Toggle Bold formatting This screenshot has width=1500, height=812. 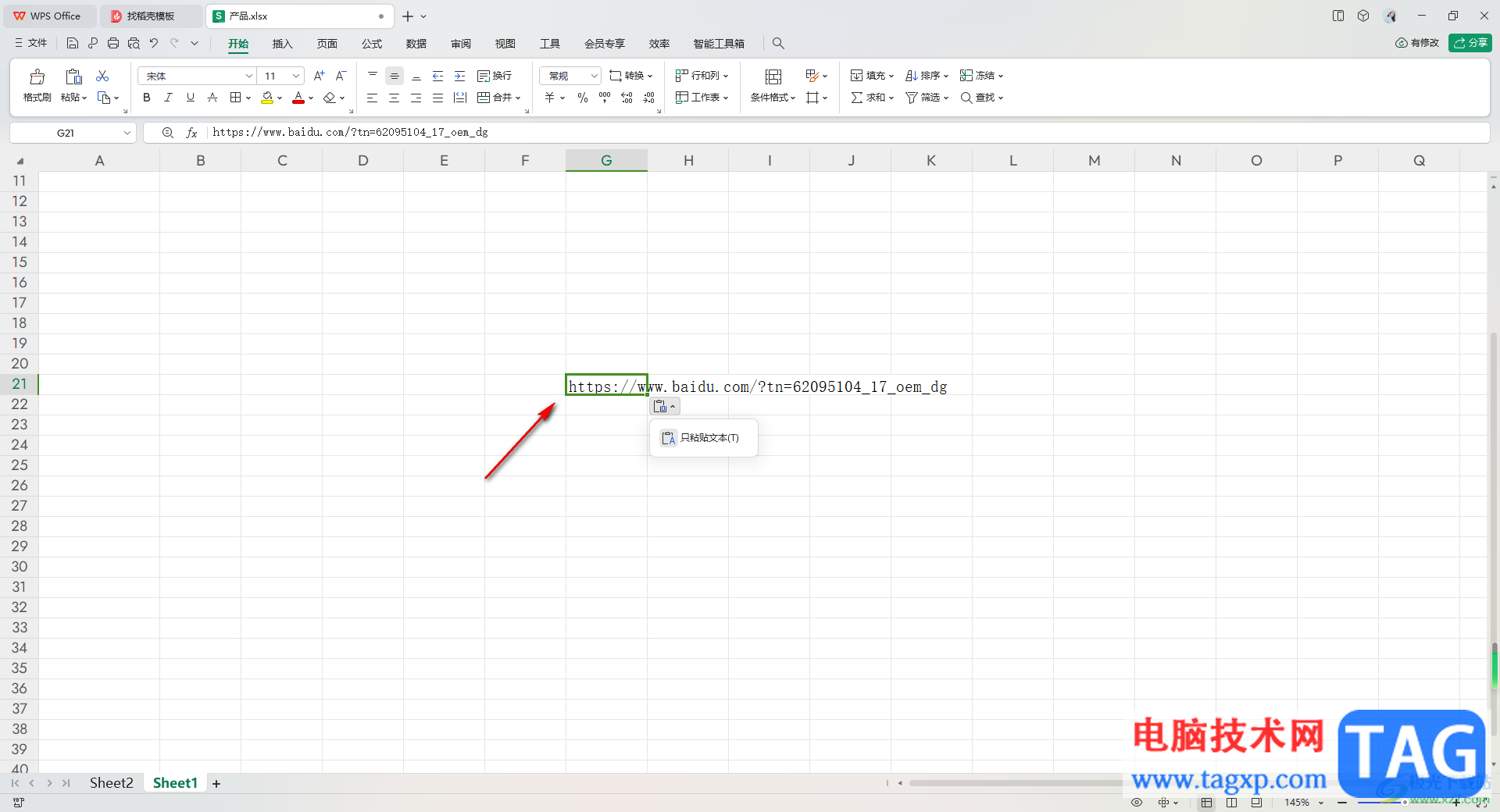coord(147,98)
